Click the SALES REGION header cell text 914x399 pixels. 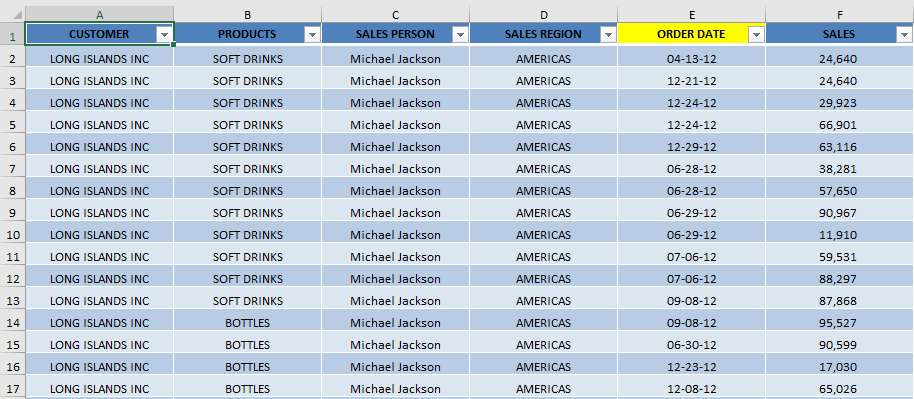tap(543, 34)
